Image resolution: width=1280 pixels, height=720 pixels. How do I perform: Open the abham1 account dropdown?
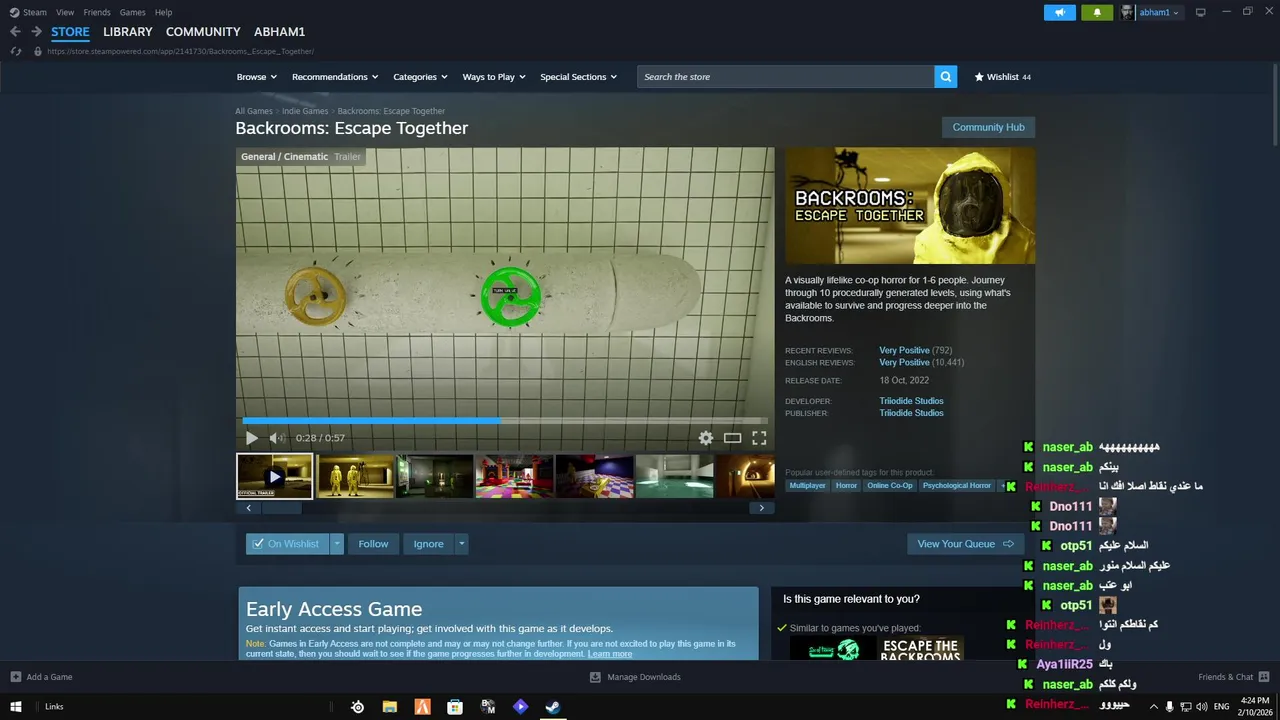[1160, 12]
